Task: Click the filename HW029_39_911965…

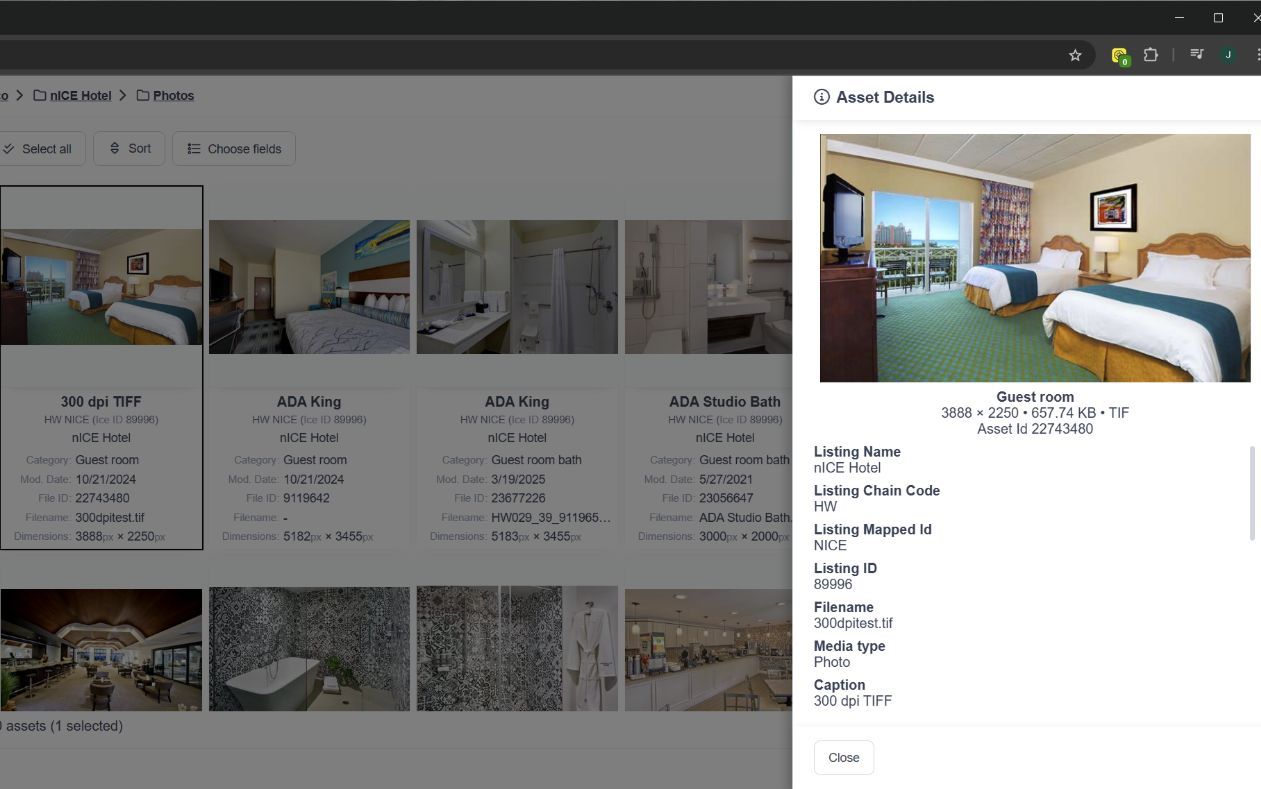Action: click(x=551, y=518)
